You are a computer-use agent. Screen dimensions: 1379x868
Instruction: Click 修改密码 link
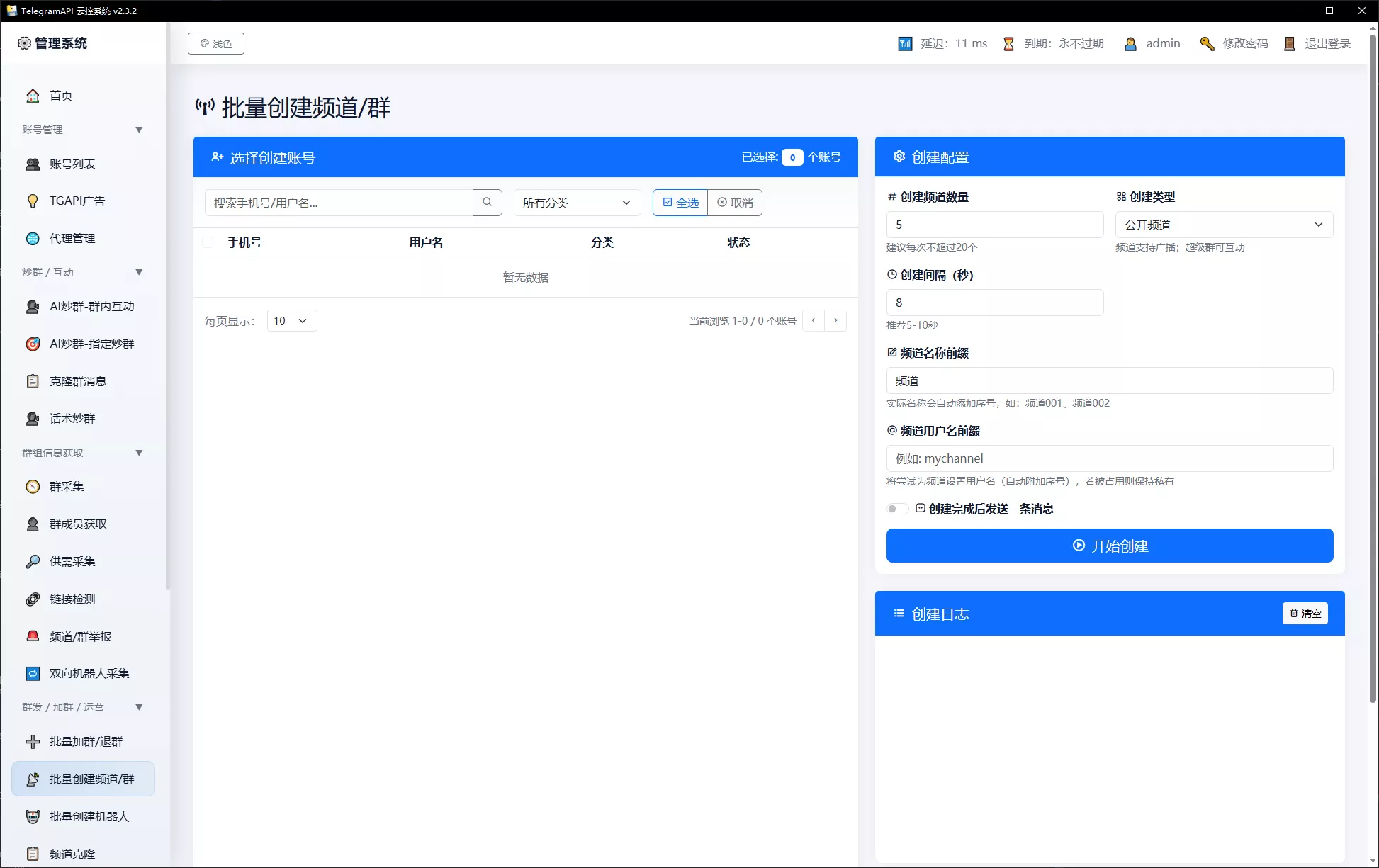(1245, 44)
